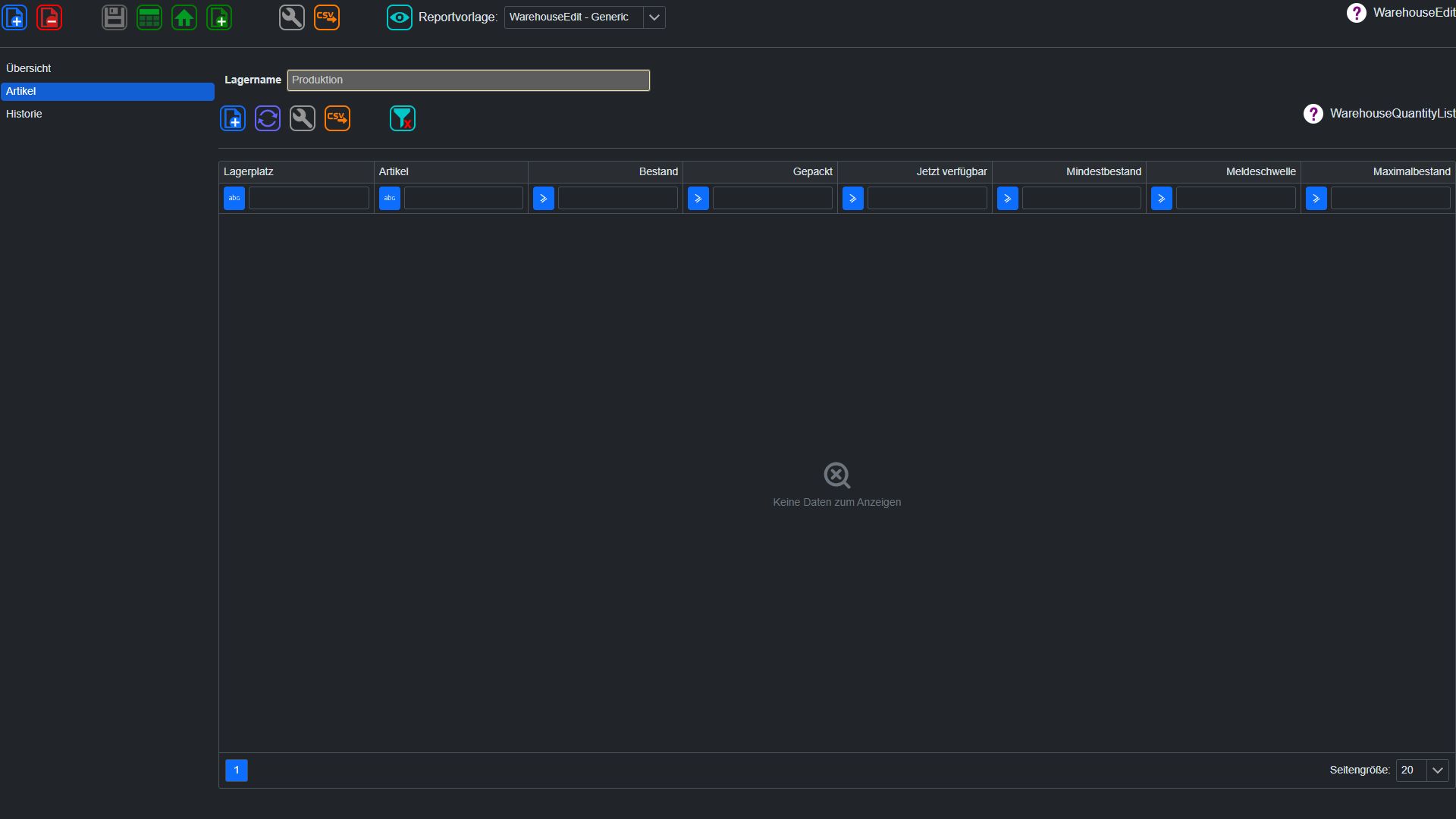Refresh the warehouse quantity list
1456x819 pixels.
[268, 118]
